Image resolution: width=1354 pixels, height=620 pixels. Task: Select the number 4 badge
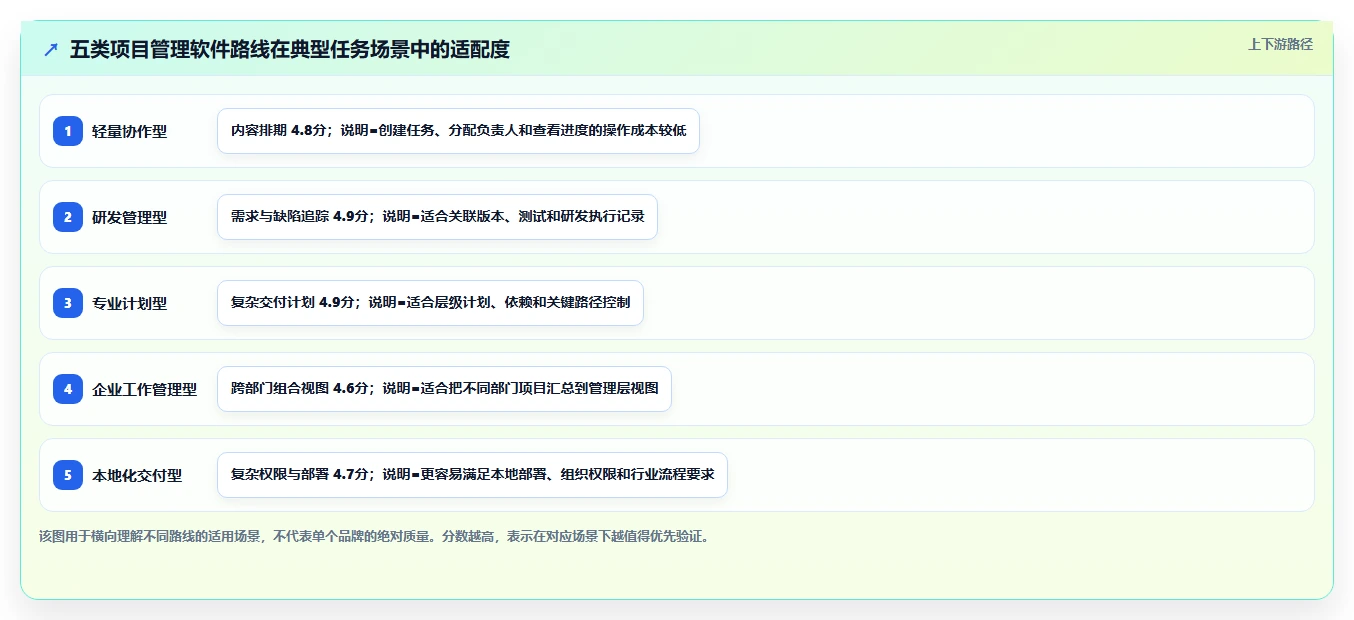pyautogui.click(x=68, y=389)
